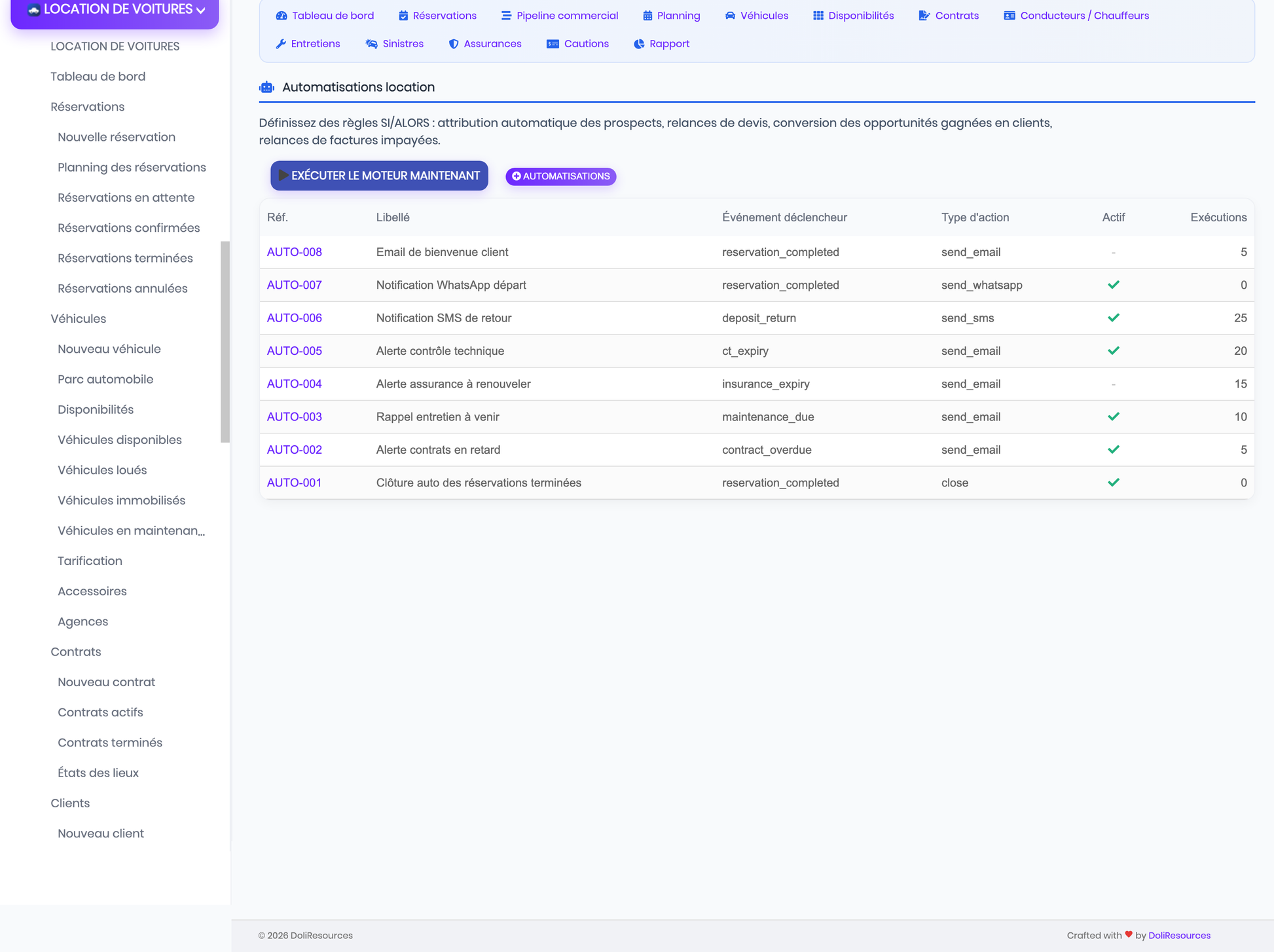The image size is (1274, 952).
Task: Click the Contrats signature icon
Action: click(924, 16)
